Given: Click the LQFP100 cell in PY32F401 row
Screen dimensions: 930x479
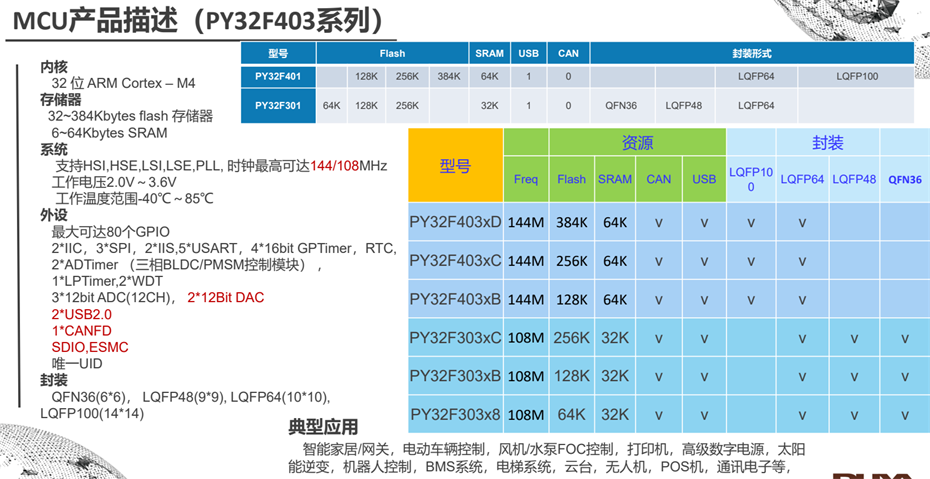Looking at the screenshot, I should (858, 76).
